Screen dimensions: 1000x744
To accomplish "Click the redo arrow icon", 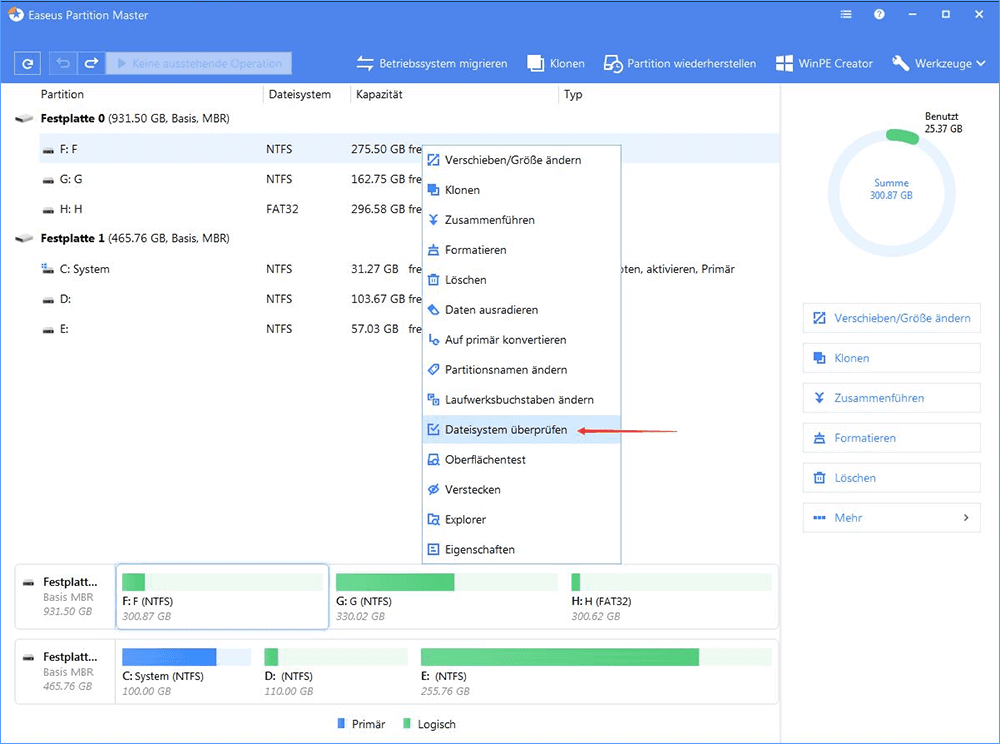I will pos(91,63).
